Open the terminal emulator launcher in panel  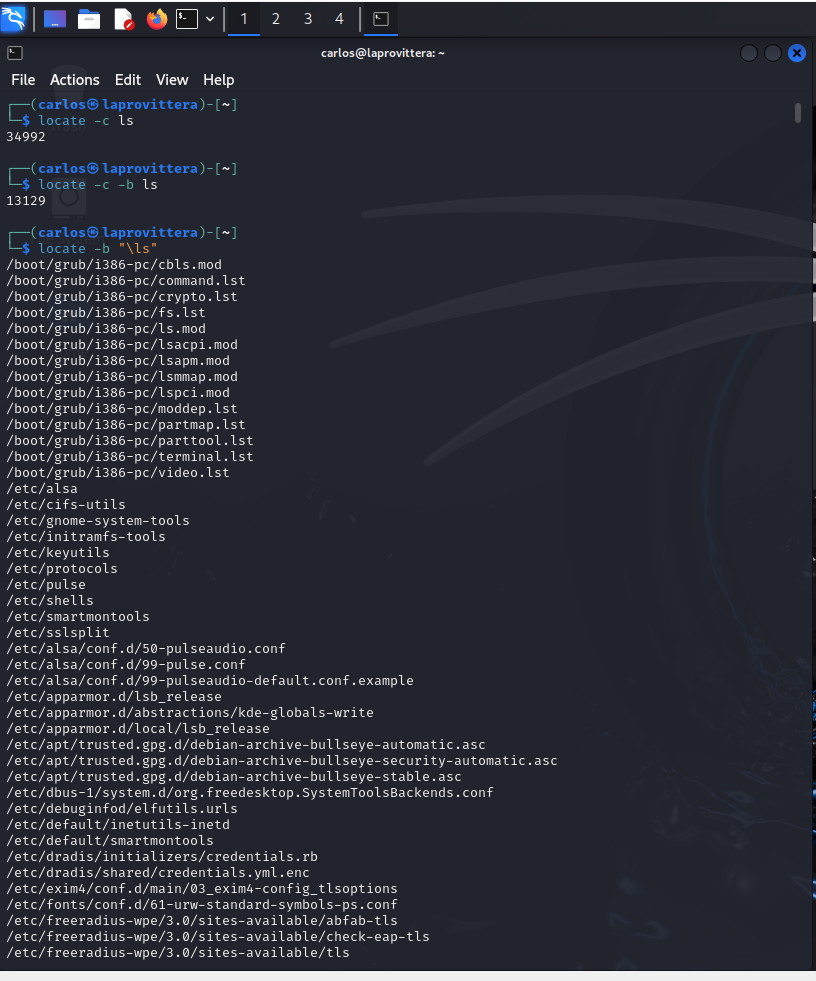point(187,19)
